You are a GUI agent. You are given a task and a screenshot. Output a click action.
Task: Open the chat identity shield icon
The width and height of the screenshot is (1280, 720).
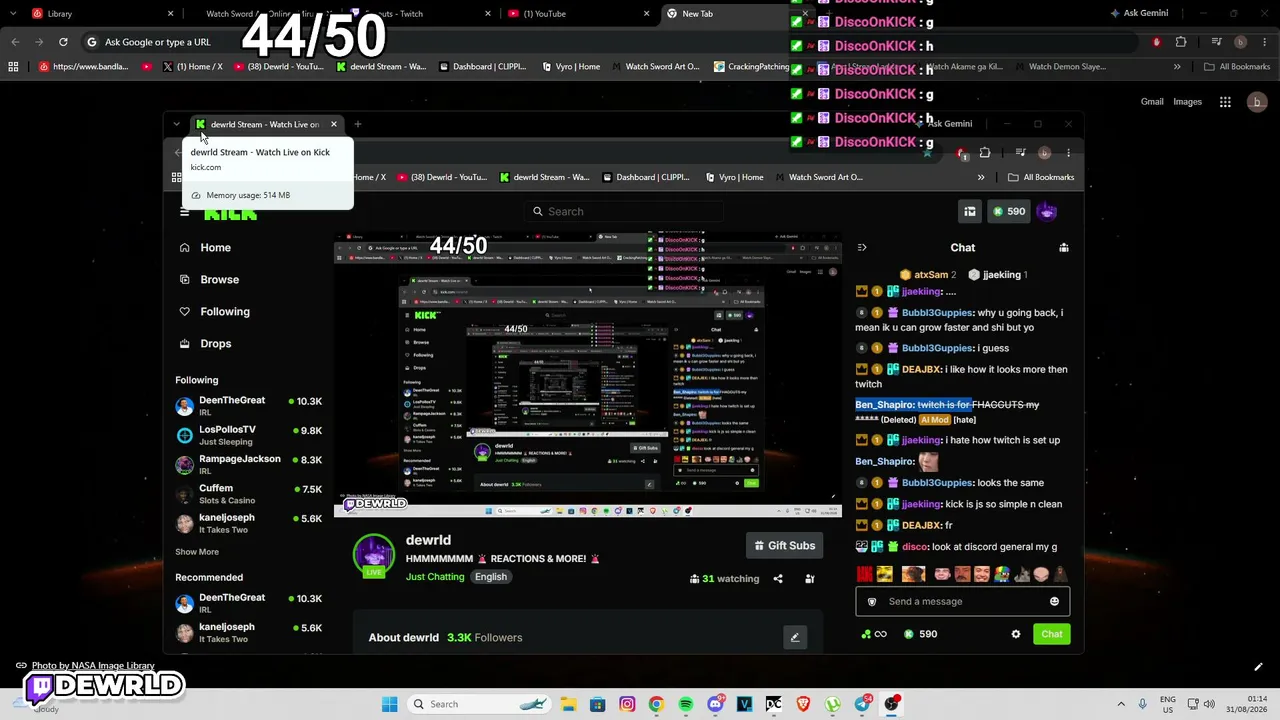[x=872, y=602]
